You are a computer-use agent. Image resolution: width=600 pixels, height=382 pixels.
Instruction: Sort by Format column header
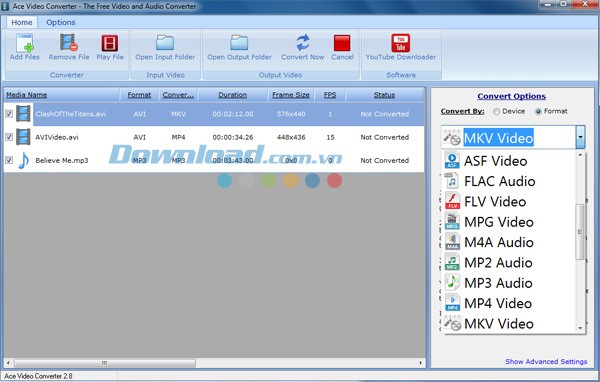(x=139, y=95)
